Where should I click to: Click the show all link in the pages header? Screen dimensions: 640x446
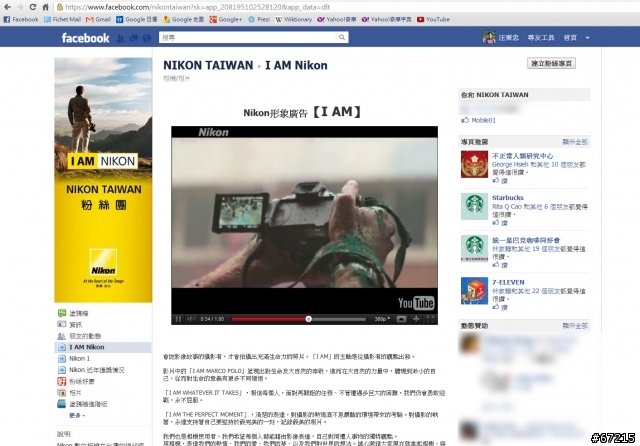click(x=575, y=142)
